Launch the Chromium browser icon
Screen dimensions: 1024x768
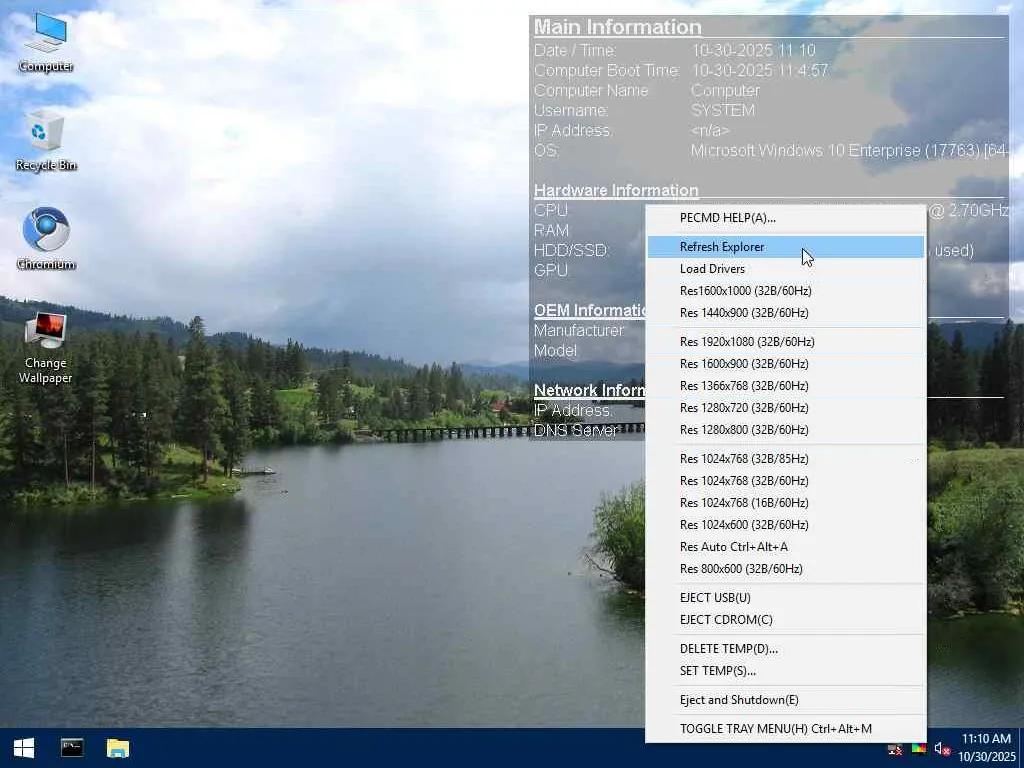[x=46, y=239]
